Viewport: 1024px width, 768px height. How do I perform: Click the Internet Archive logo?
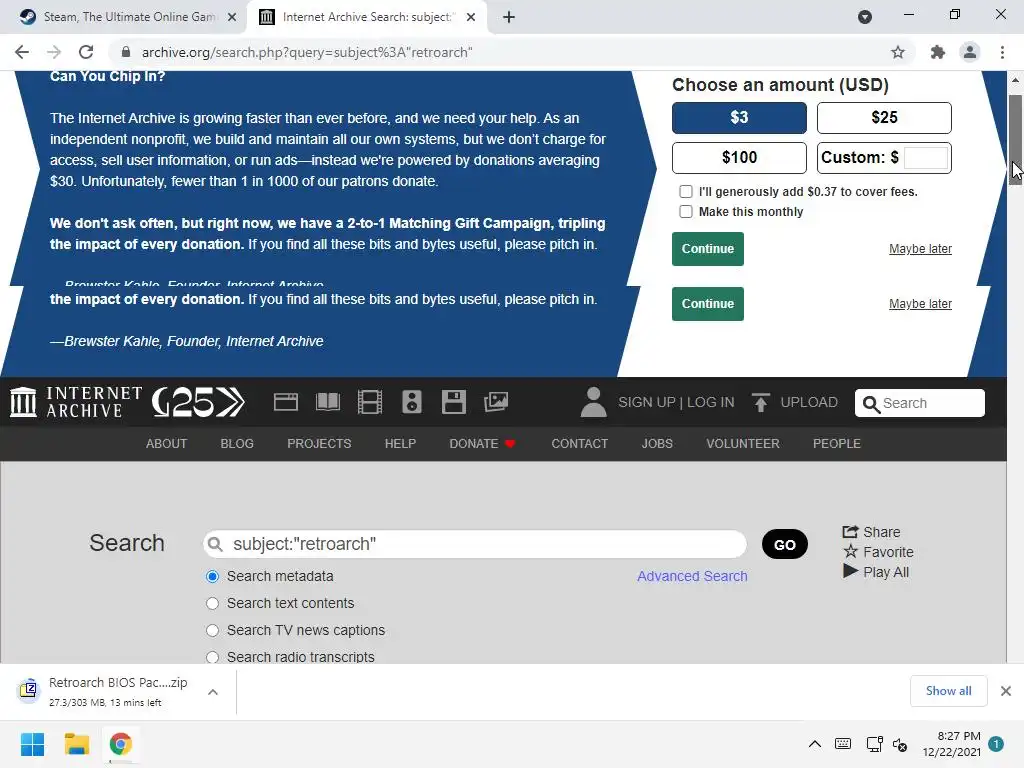pos(76,402)
